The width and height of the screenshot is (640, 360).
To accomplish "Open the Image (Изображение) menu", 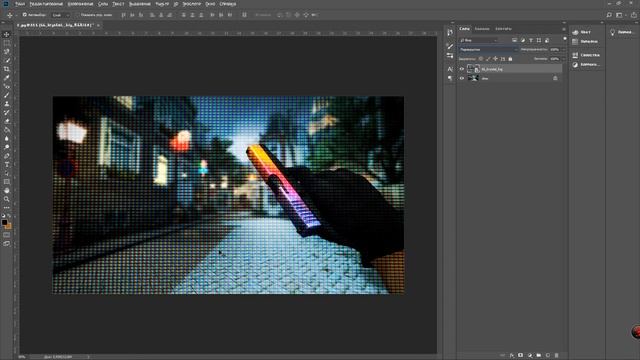I will click(x=80, y=4).
